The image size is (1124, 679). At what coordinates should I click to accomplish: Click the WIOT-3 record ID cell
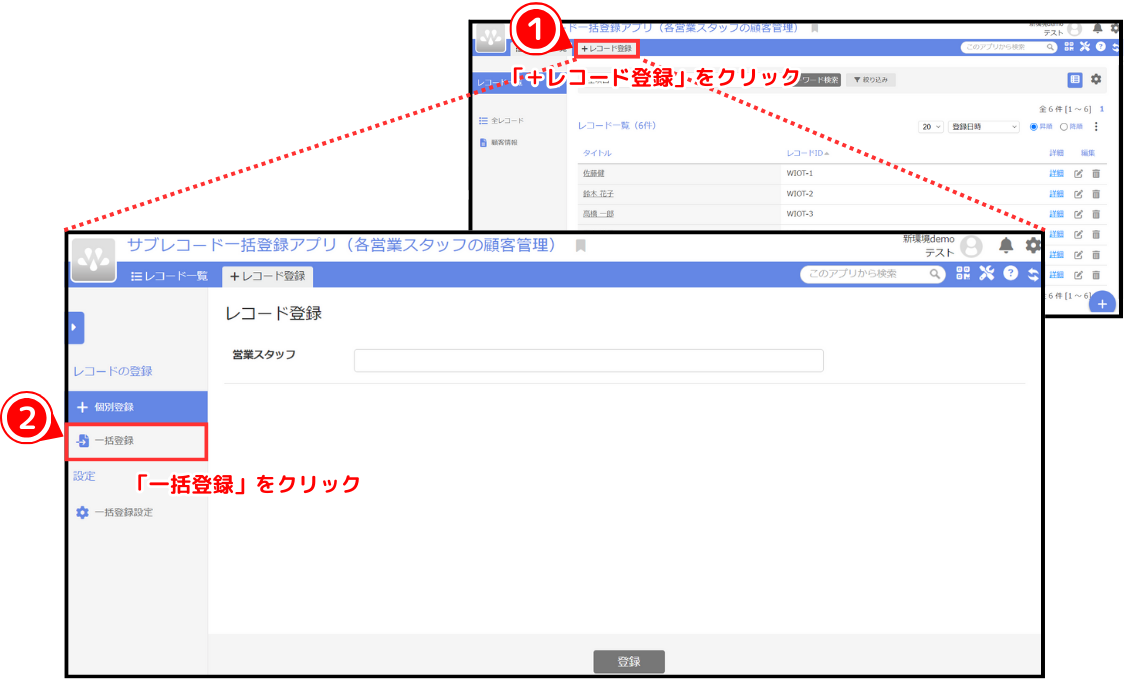click(x=799, y=214)
